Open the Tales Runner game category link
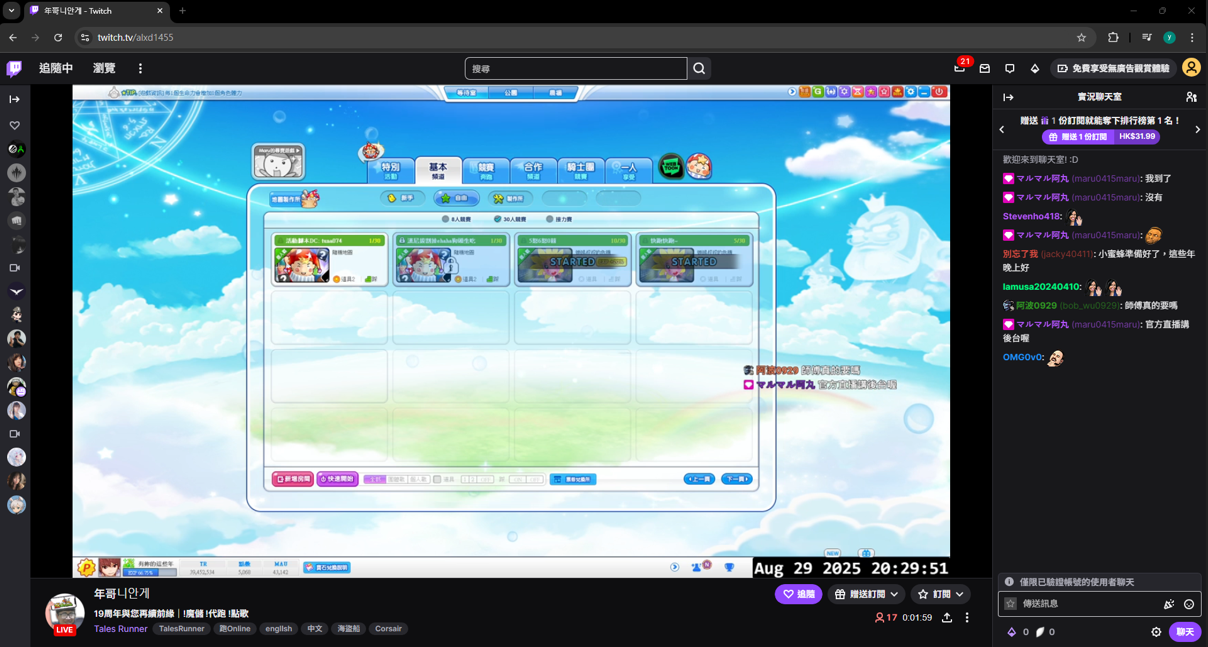This screenshot has height=647, width=1208. tap(120, 629)
